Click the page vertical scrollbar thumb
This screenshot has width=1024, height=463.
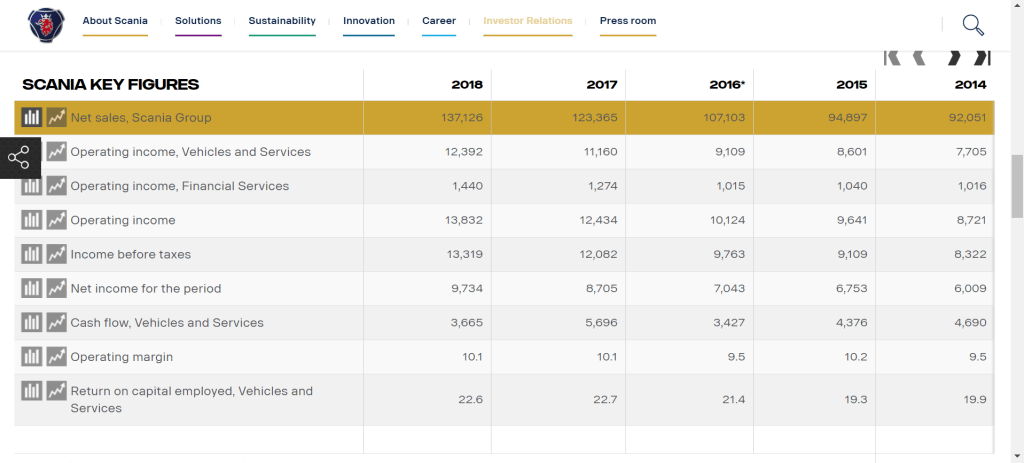tap(1017, 186)
